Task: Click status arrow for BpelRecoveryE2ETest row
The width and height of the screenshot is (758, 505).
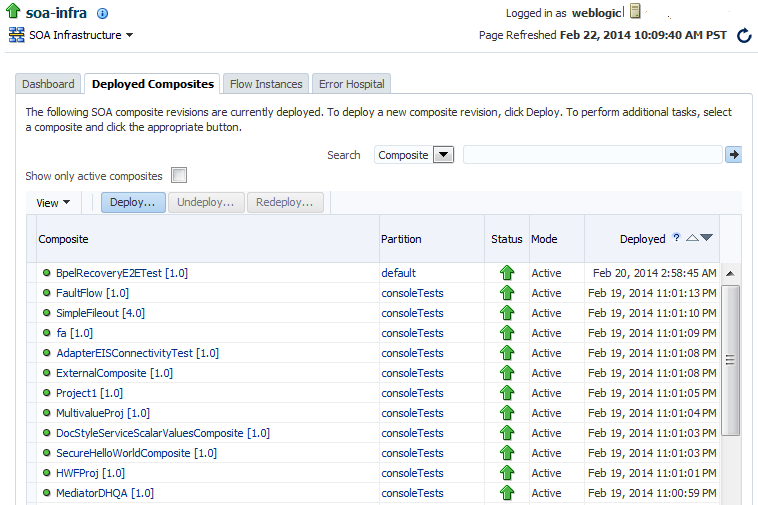Action: [x=507, y=273]
